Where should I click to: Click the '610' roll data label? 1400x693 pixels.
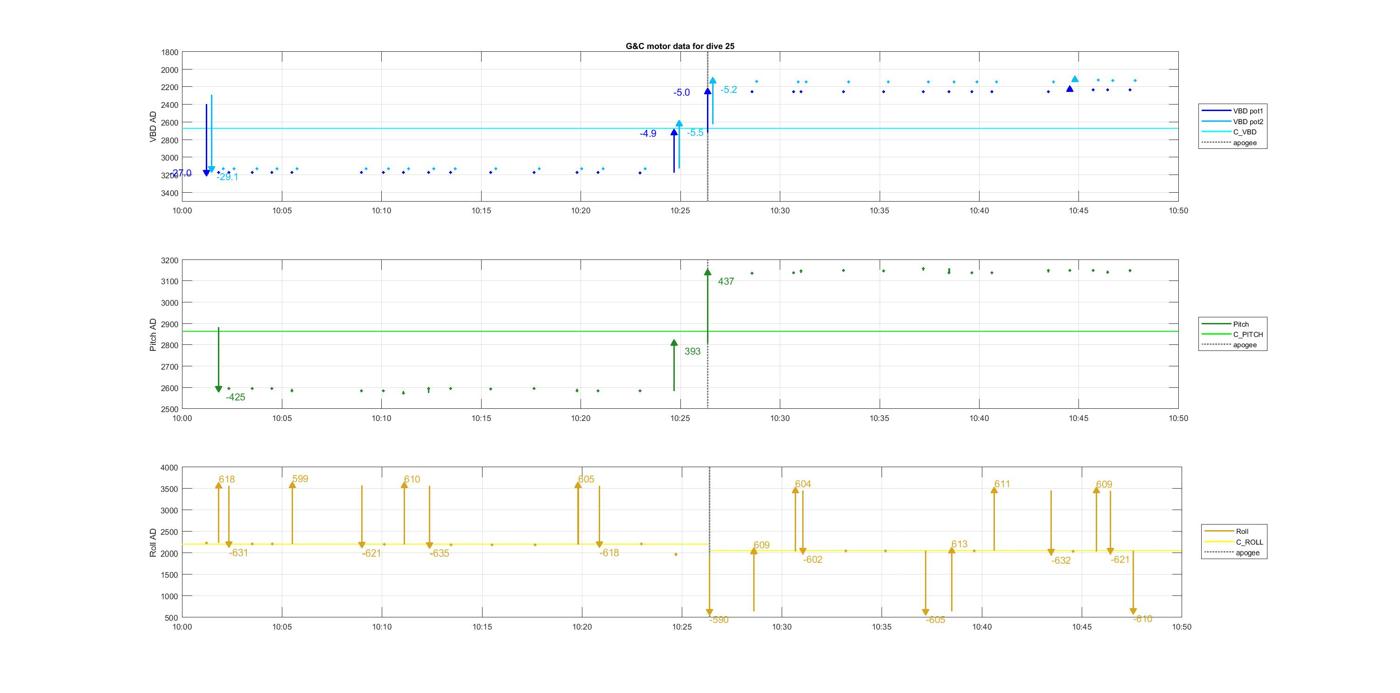(x=412, y=480)
